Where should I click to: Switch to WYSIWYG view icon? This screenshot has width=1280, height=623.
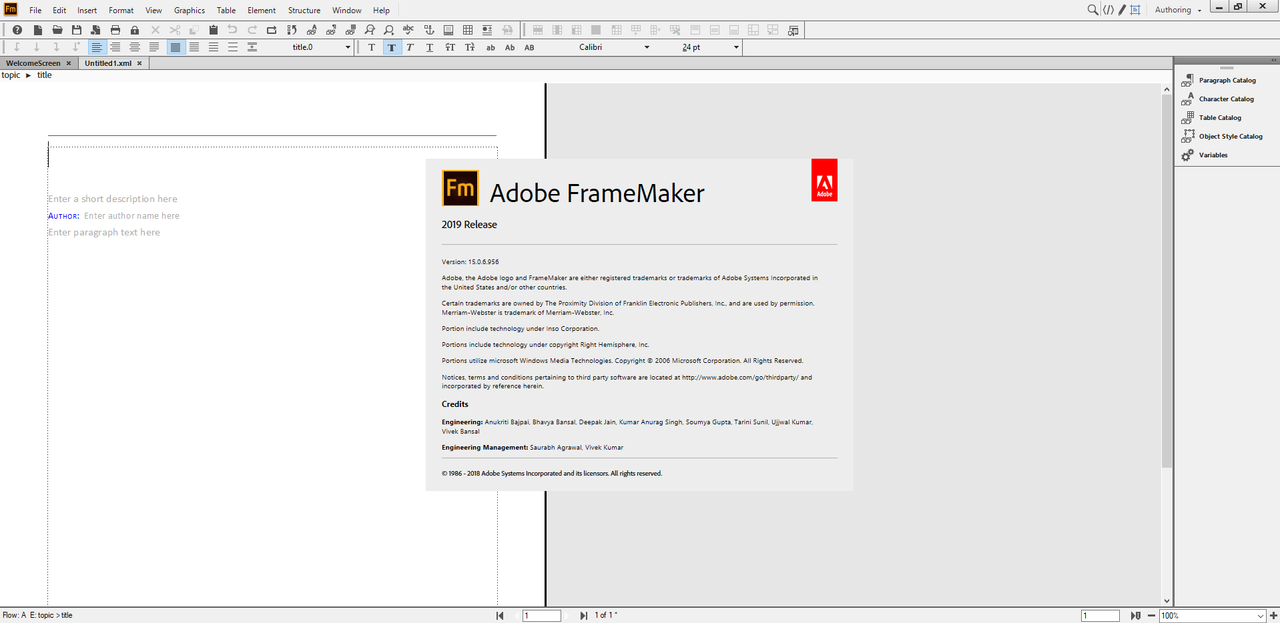pyautogui.click(x=1135, y=9)
